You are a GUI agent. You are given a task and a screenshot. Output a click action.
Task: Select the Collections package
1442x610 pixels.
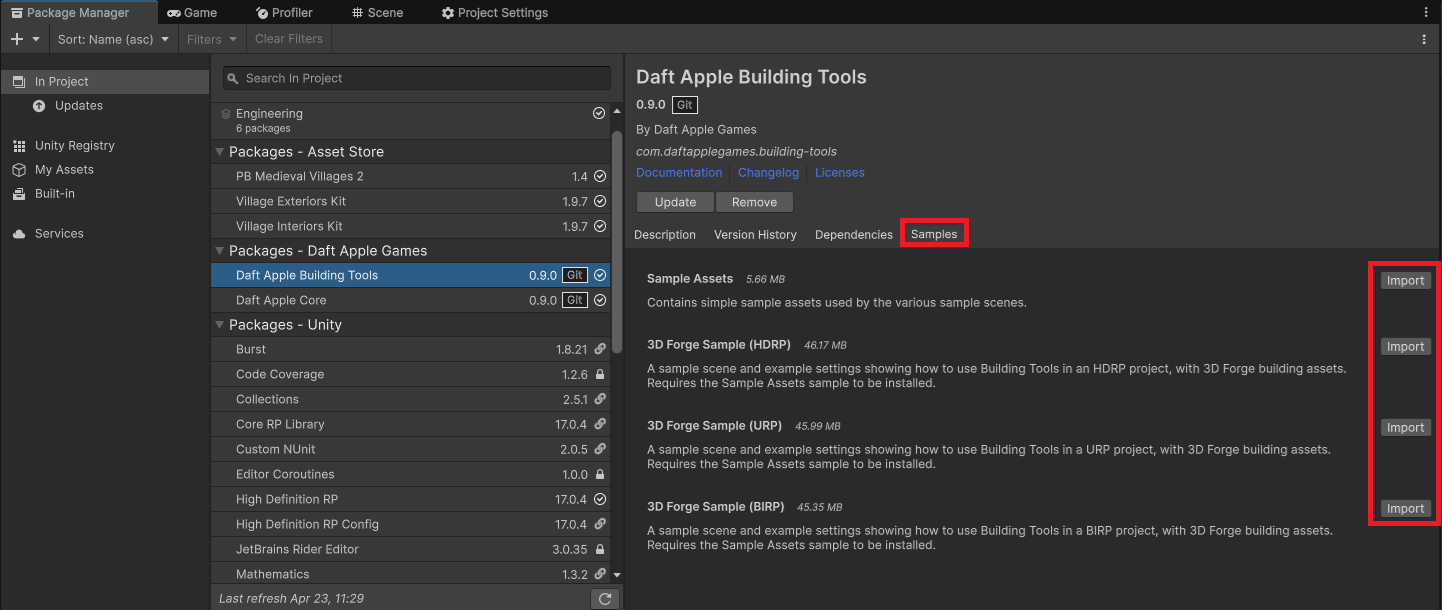(410, 399)
